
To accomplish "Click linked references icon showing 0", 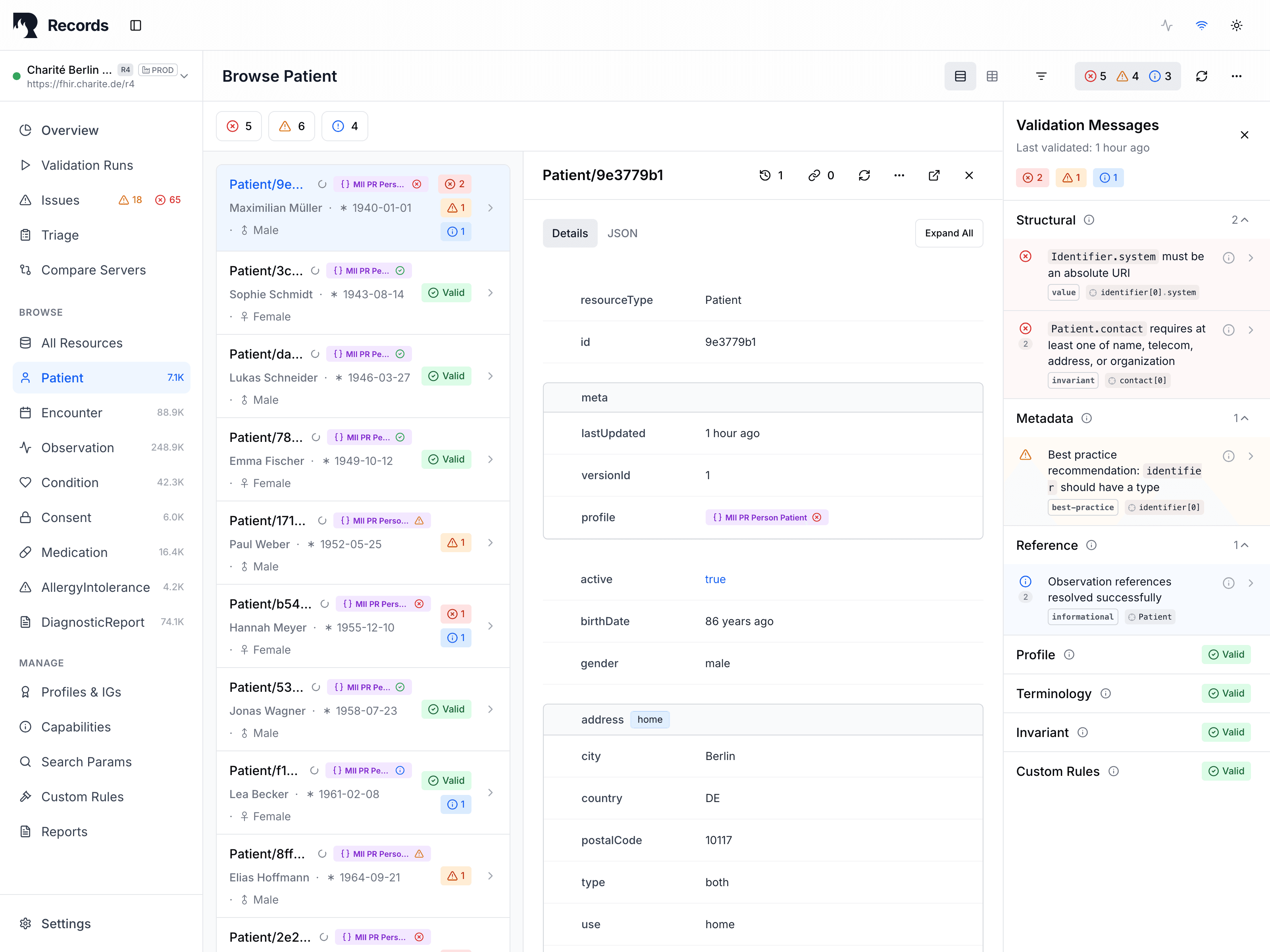I will (x=821, y=176).
